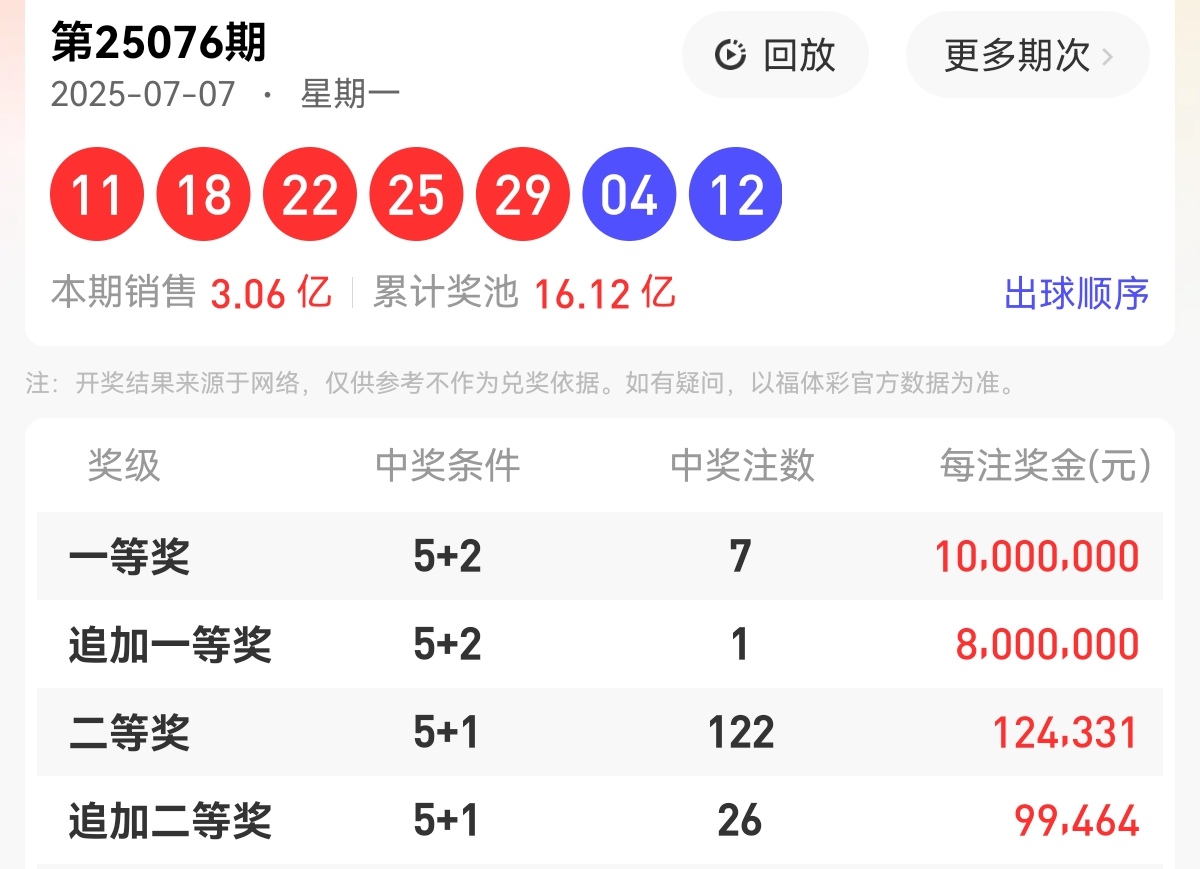Click 5+2 condition in 一等奖 row
Screen dimensions: 1200x869
(x=447, y=557)
